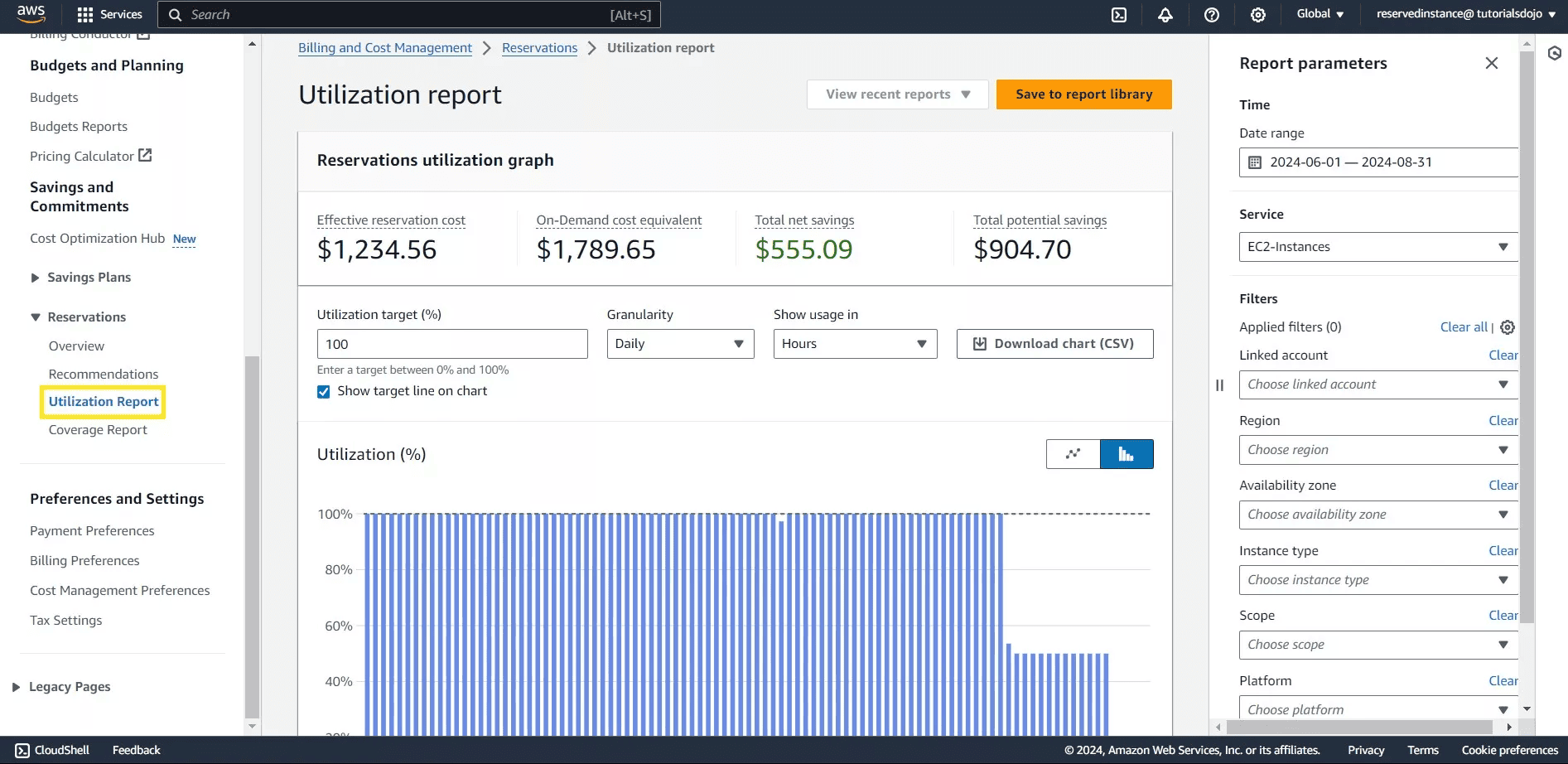Uncheck Show target line on chart

click(323, 391)
